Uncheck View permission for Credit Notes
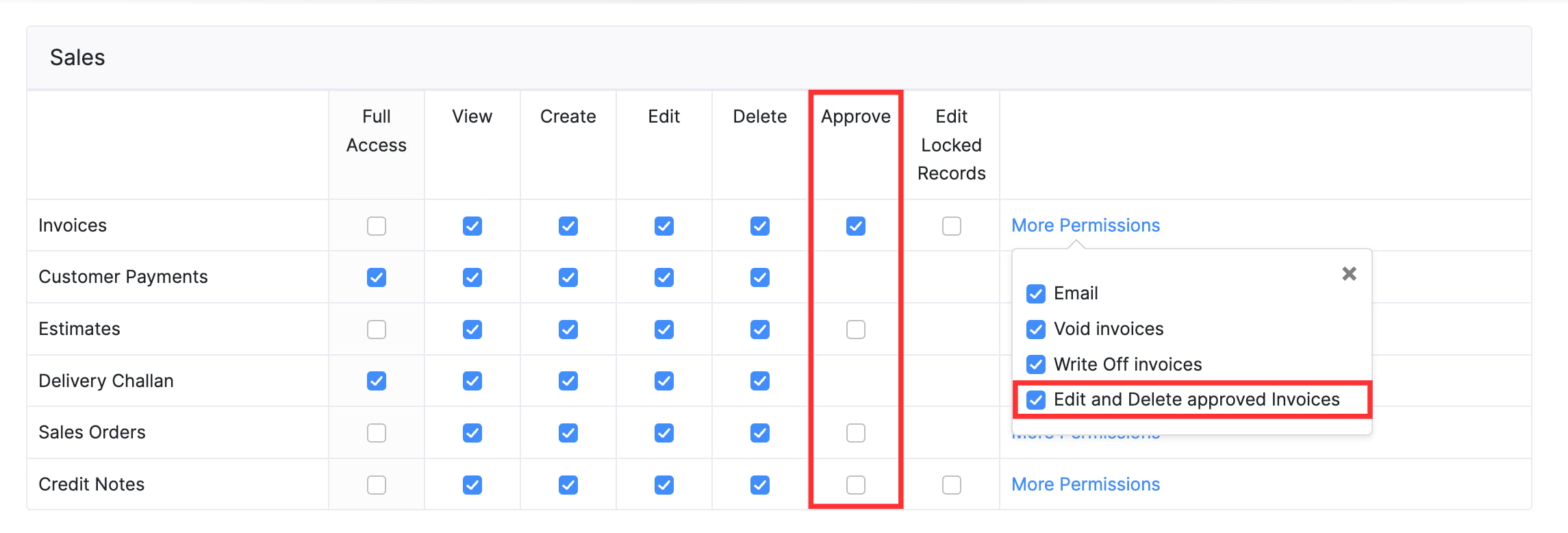This screenshot has height=533, width=1568. click(472, 485)
